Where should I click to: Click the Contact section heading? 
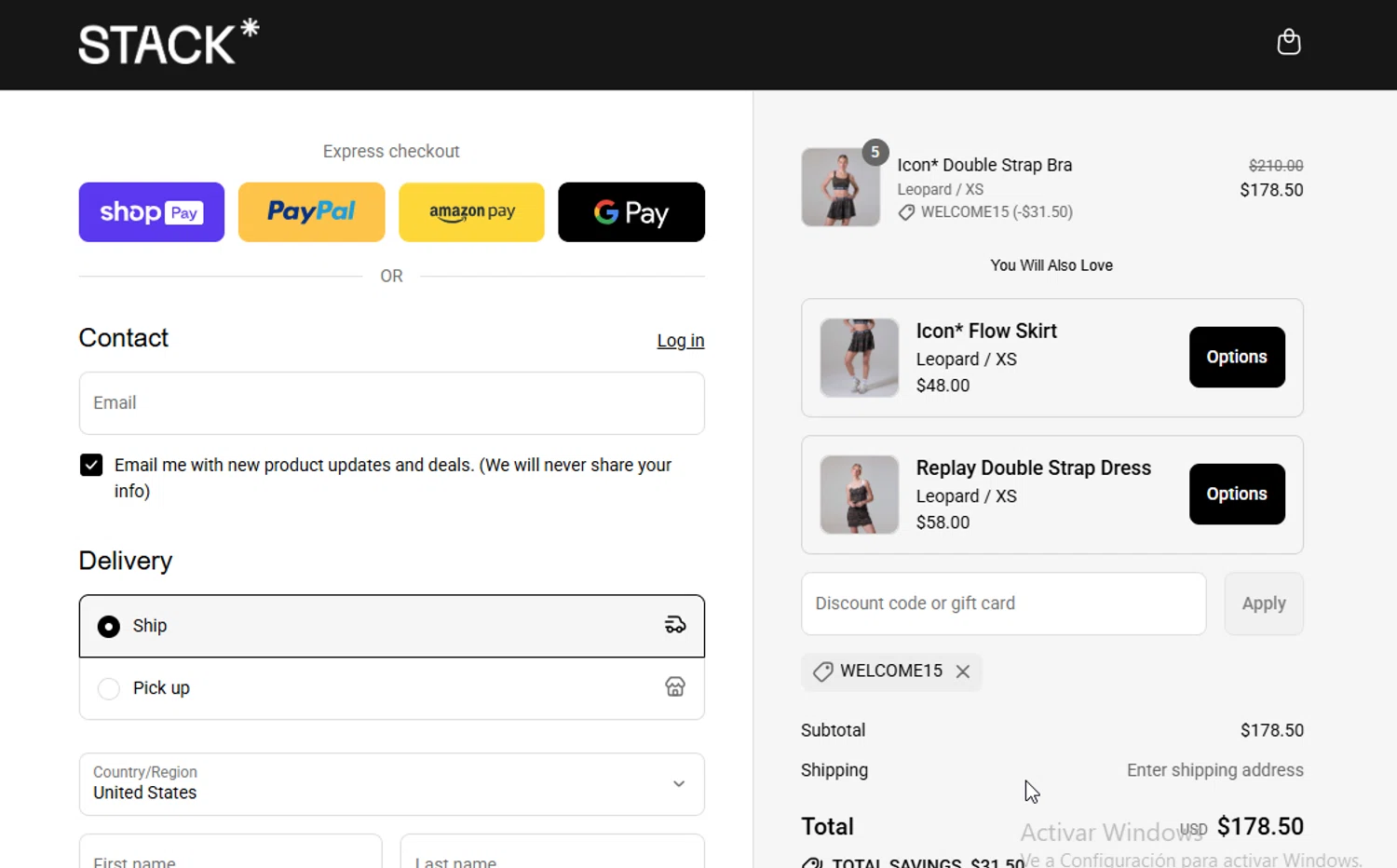[x=124, y=338]
